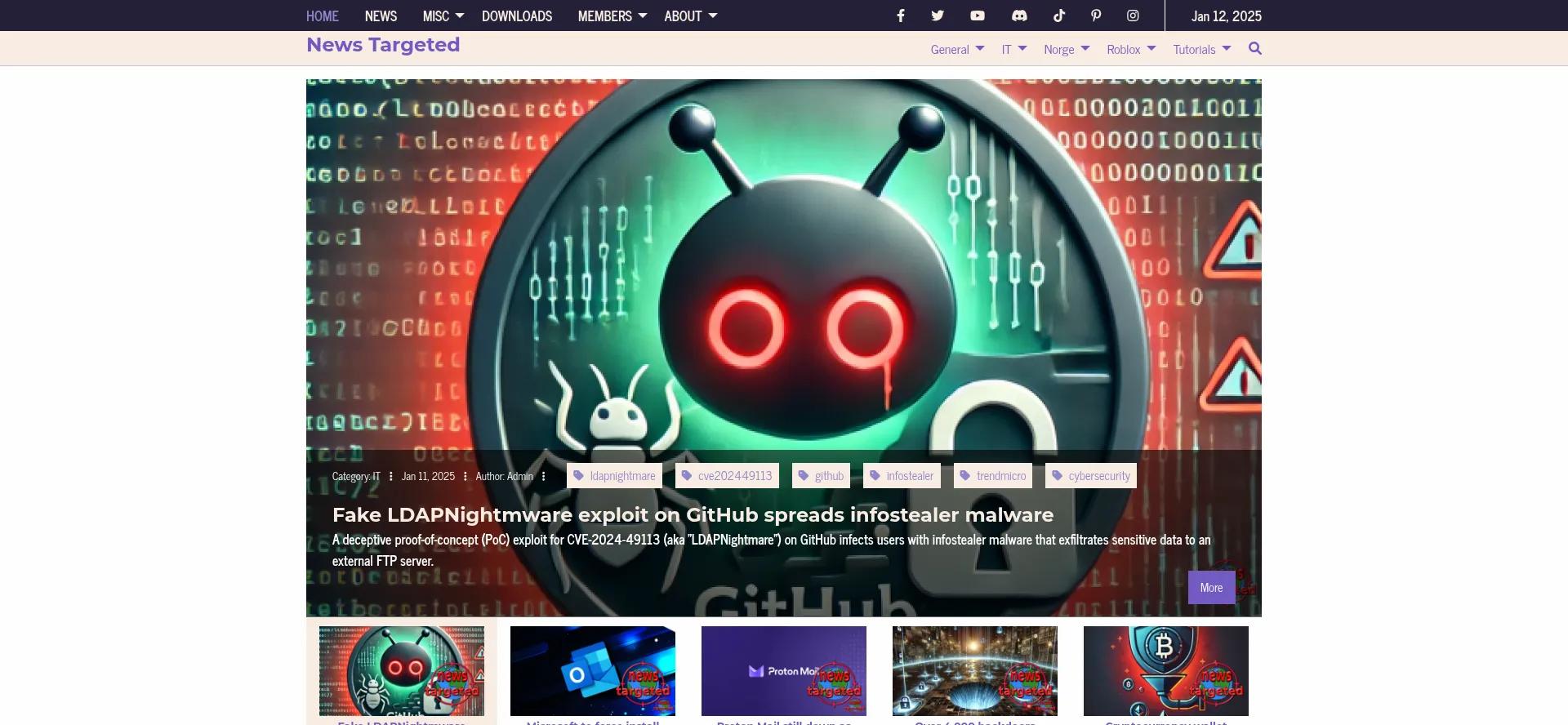Select the glowing network dome thumbnail
1568x725 pixels.
[975, 671]
